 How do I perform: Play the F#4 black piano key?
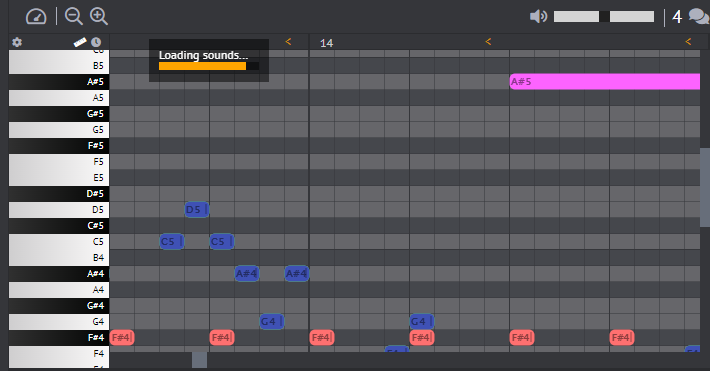click(59, 337)
